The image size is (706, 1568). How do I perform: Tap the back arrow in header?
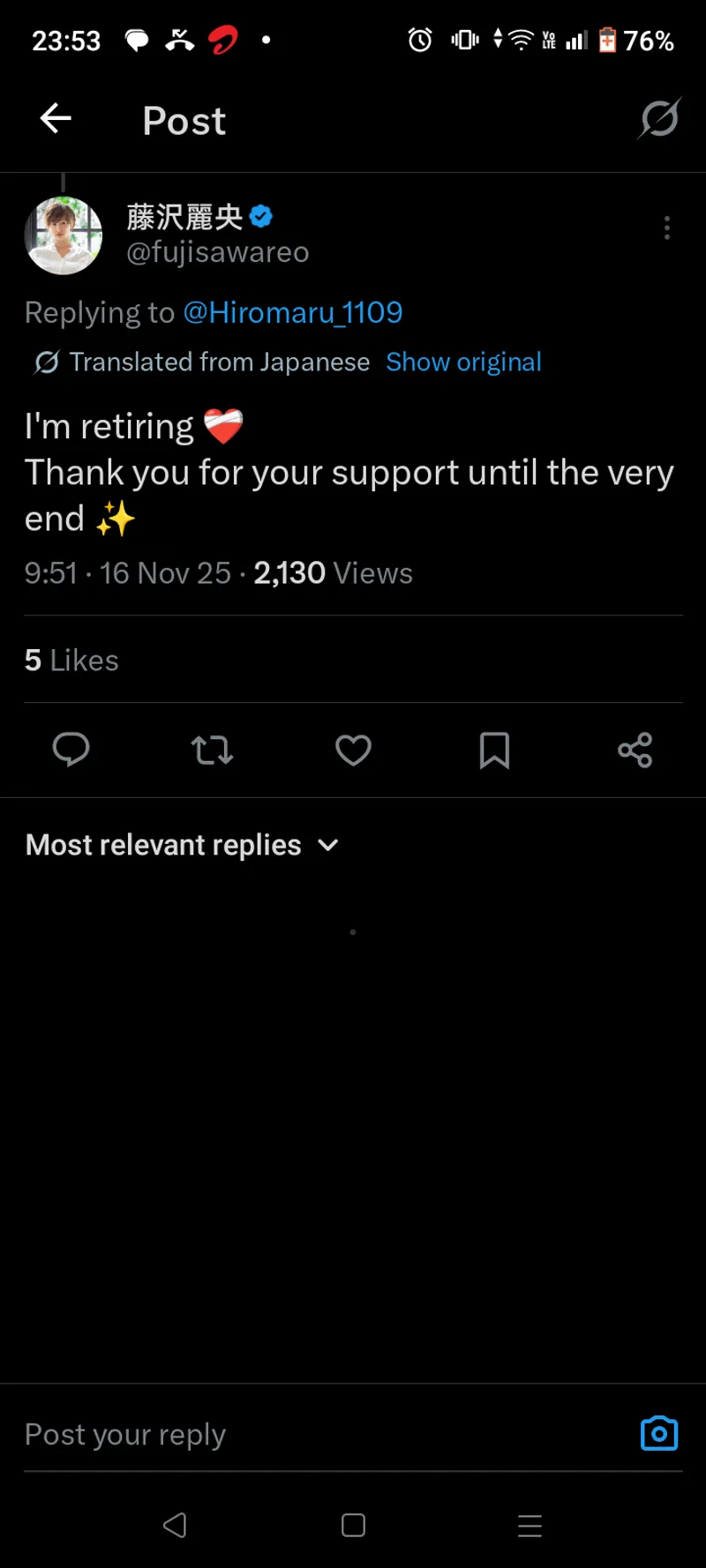click(56, 119)
